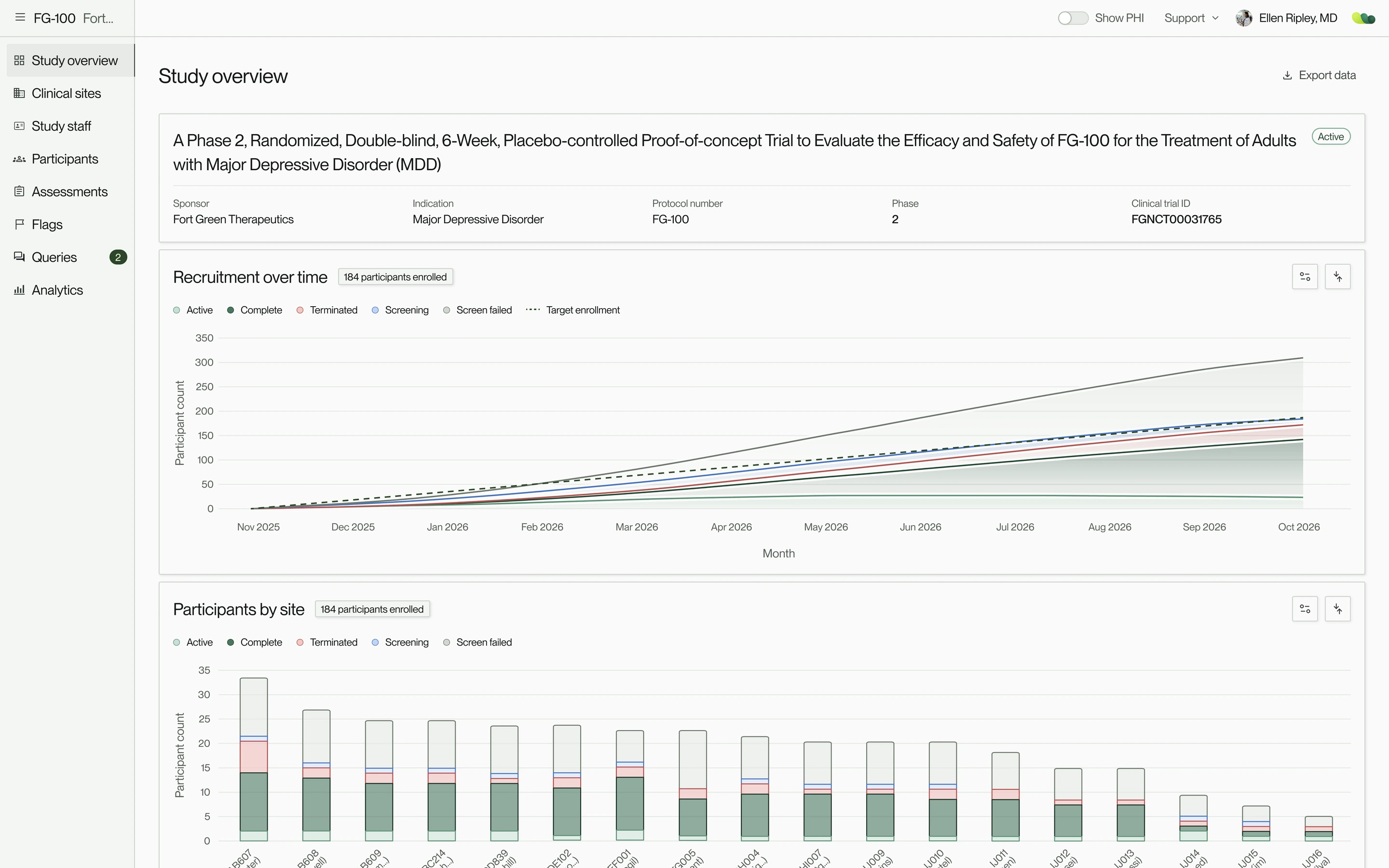
Task: Open the FG-100 study selector
Action: (73, 18)
